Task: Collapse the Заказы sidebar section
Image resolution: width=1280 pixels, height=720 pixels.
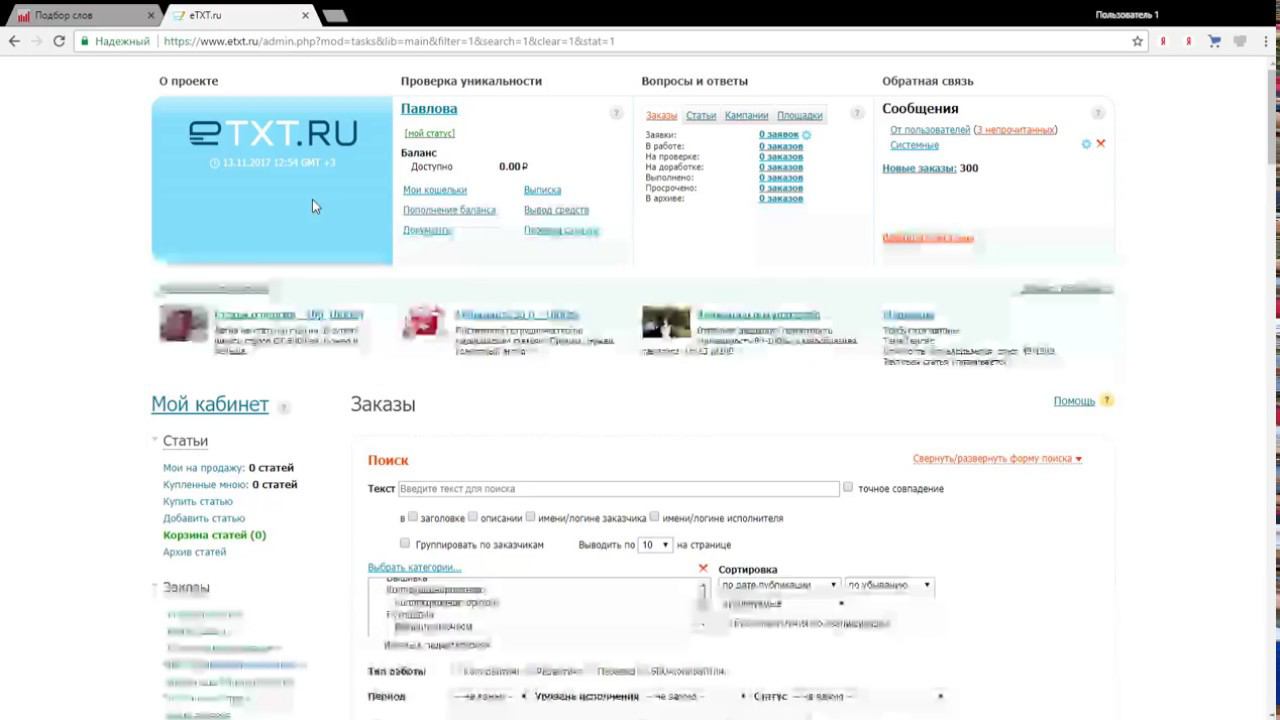Action: (x=155, y=587)
